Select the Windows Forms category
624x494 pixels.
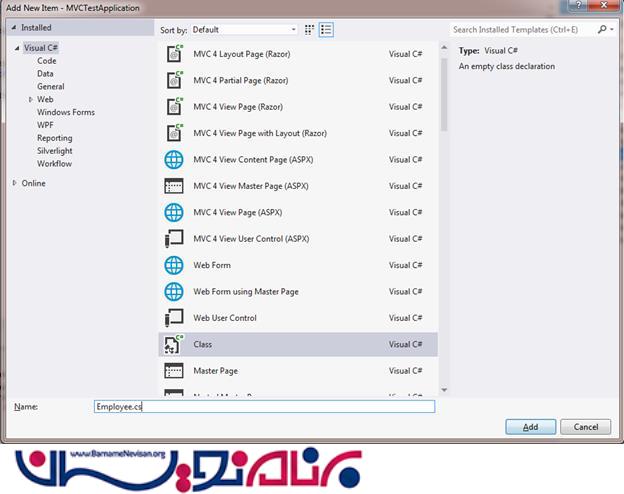pyautogui.click(x=66, y=113)
